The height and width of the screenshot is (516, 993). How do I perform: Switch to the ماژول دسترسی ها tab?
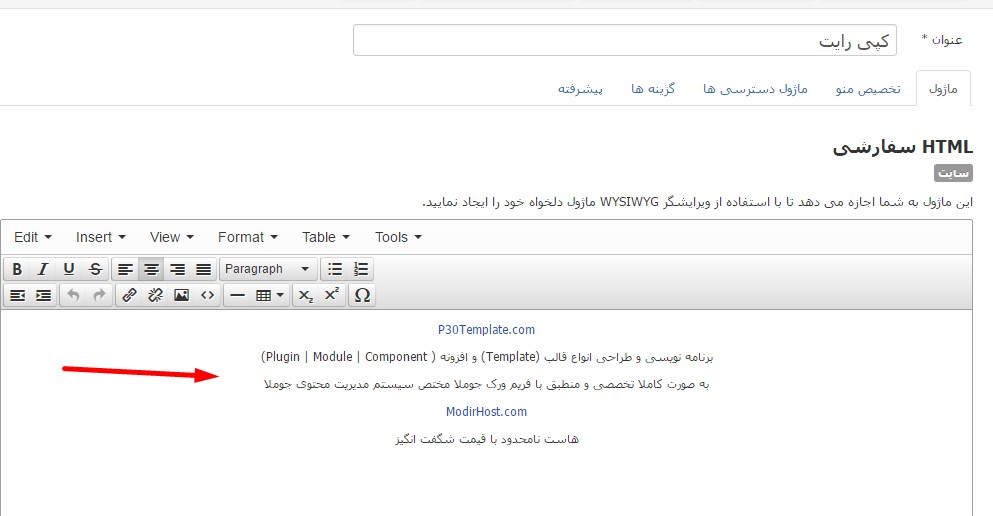click(755, 89)
